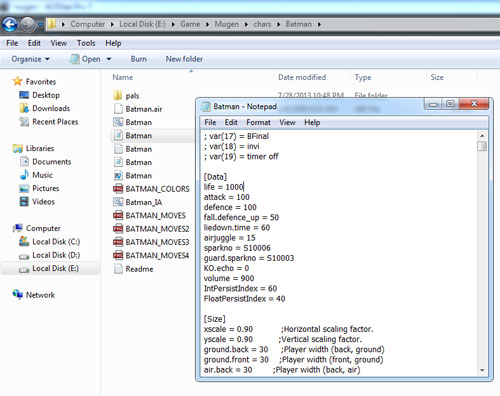500x396 pixels.
Task: Click the Notepad icon in Batman title bar
Action: tap(206, 107)
